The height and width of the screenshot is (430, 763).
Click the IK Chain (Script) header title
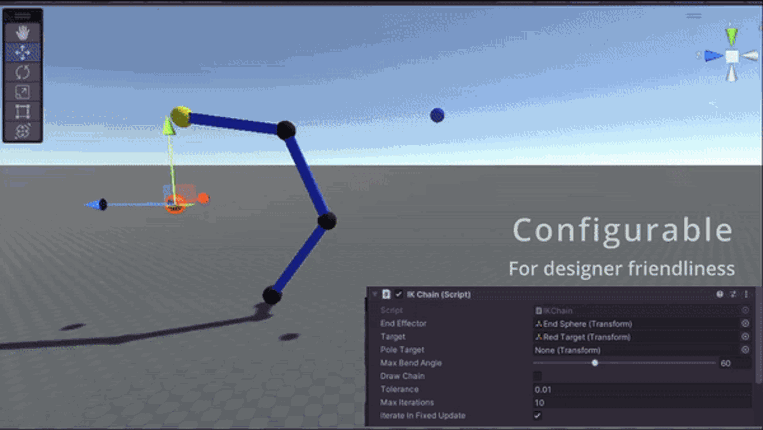point(438,294)
